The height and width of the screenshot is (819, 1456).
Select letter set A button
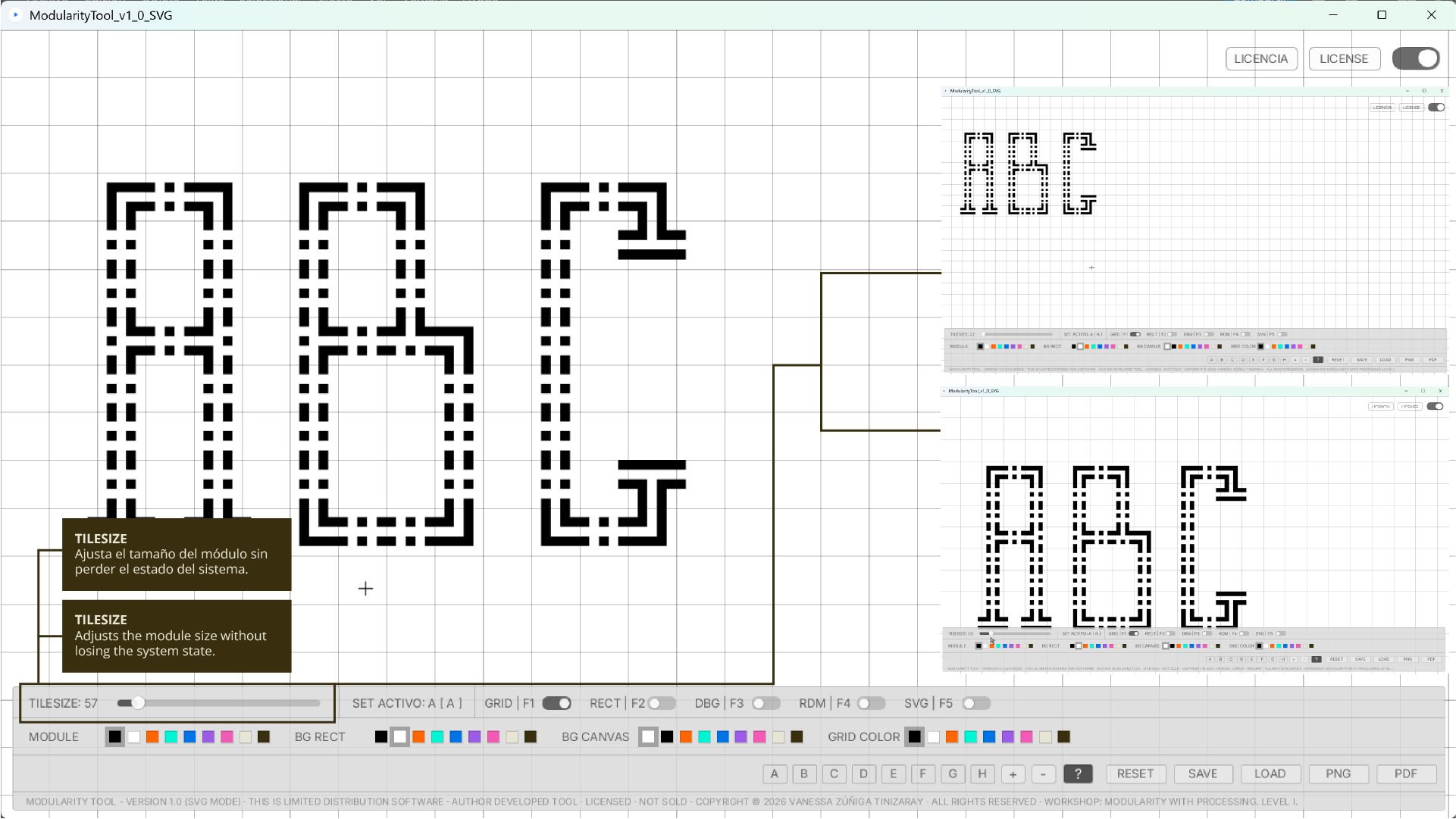click(x=774, y=774)
